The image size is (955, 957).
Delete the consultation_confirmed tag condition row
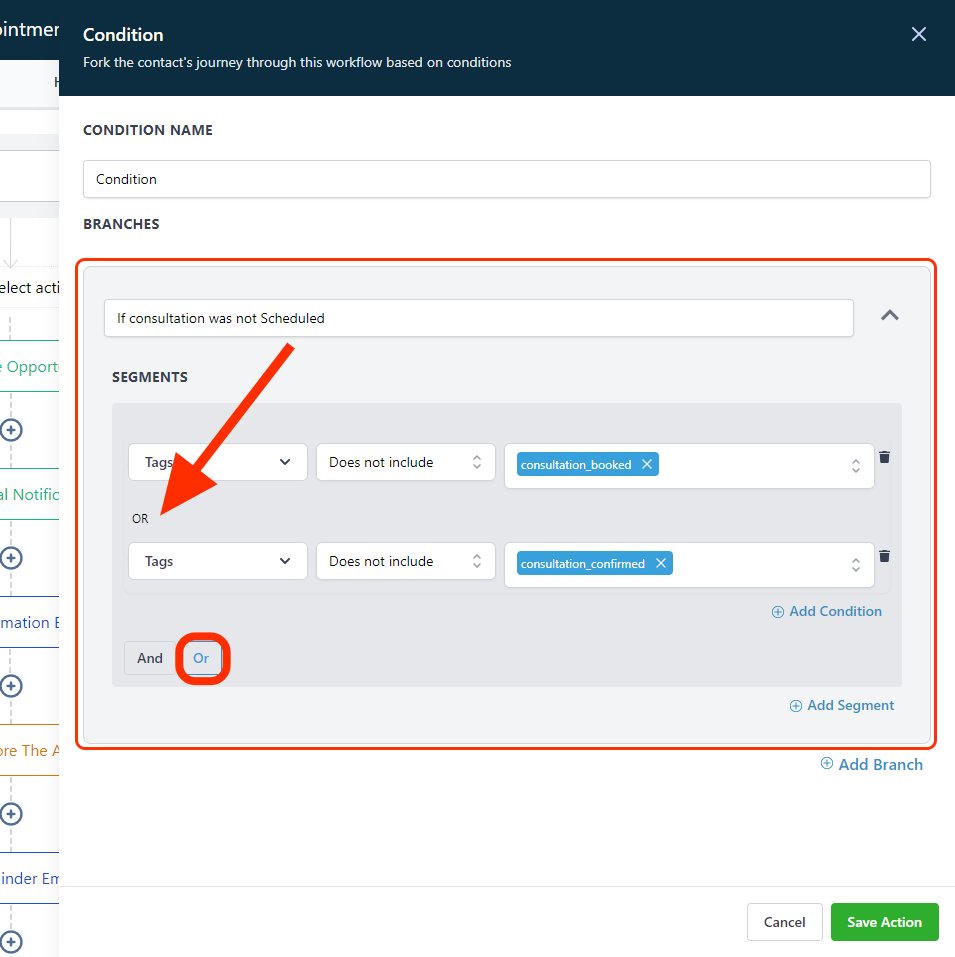click(x=884, y=555)
